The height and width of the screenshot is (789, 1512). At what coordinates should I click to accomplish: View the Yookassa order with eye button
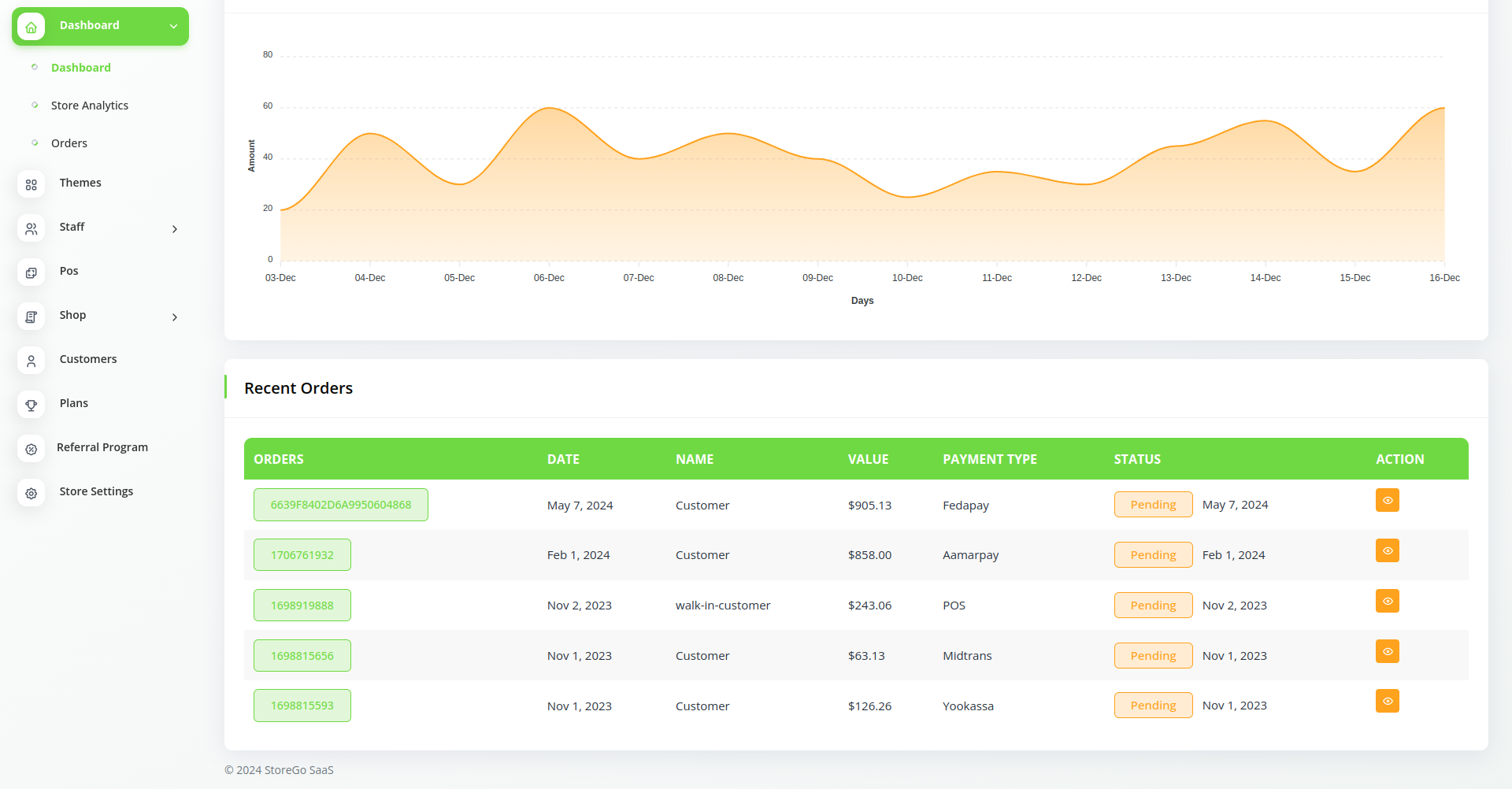[1387, 702]
